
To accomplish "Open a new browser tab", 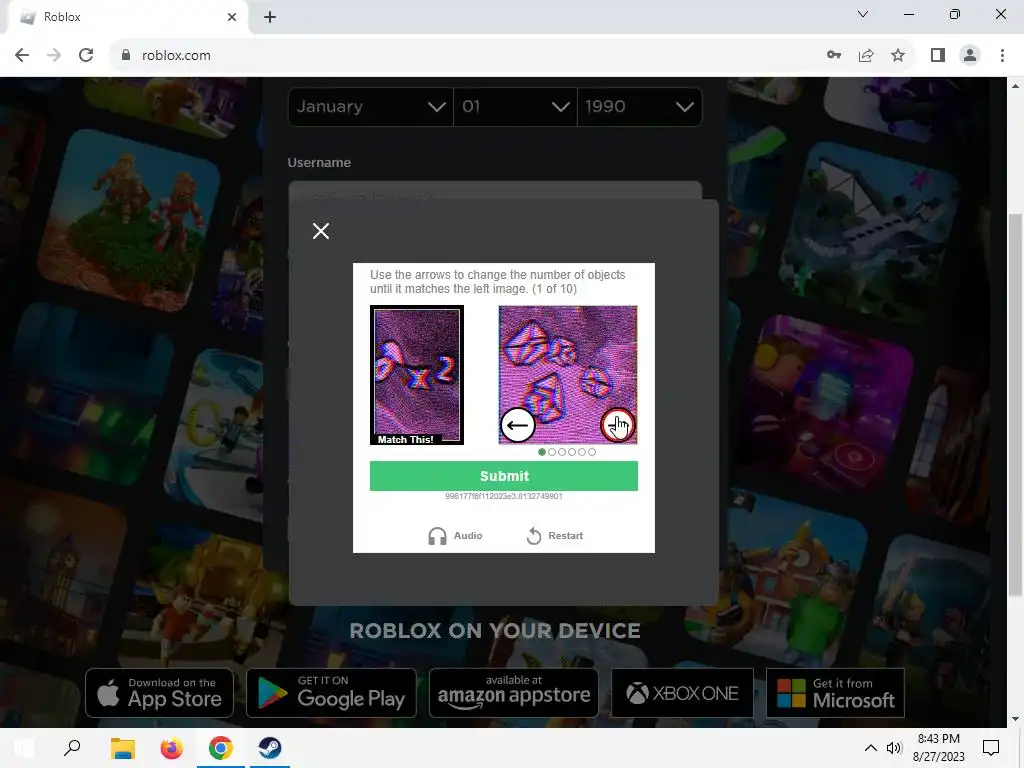I will click(x=270, y=17).
